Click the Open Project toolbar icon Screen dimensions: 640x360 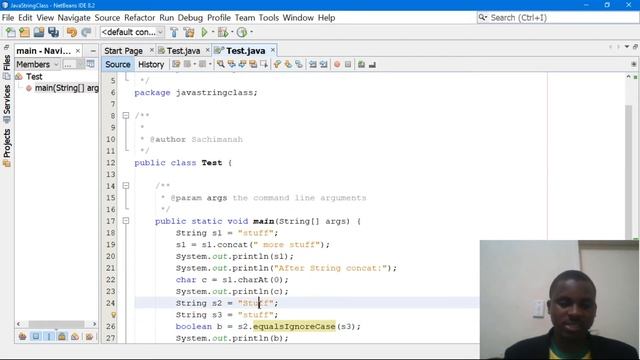(x=39, y=32)
